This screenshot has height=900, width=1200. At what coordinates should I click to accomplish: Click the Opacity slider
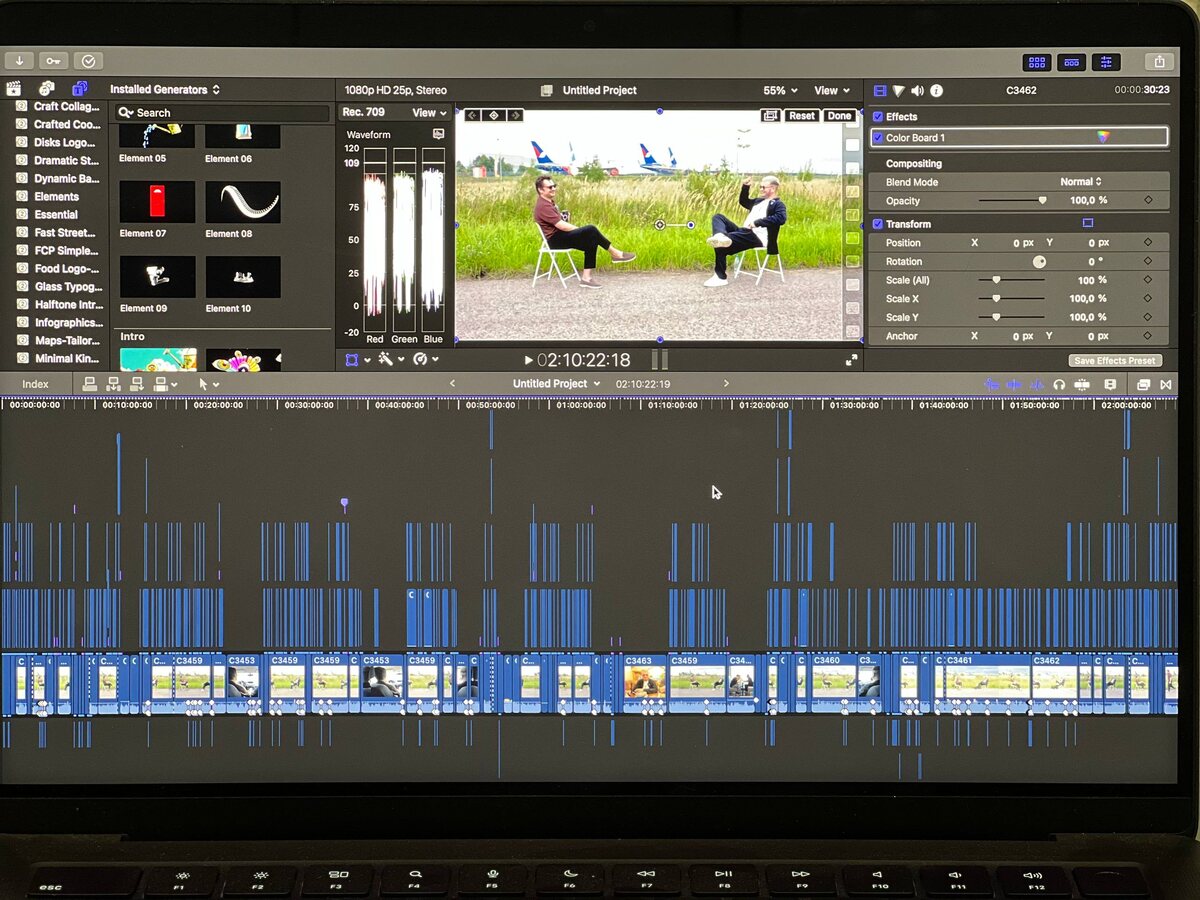1012,200
